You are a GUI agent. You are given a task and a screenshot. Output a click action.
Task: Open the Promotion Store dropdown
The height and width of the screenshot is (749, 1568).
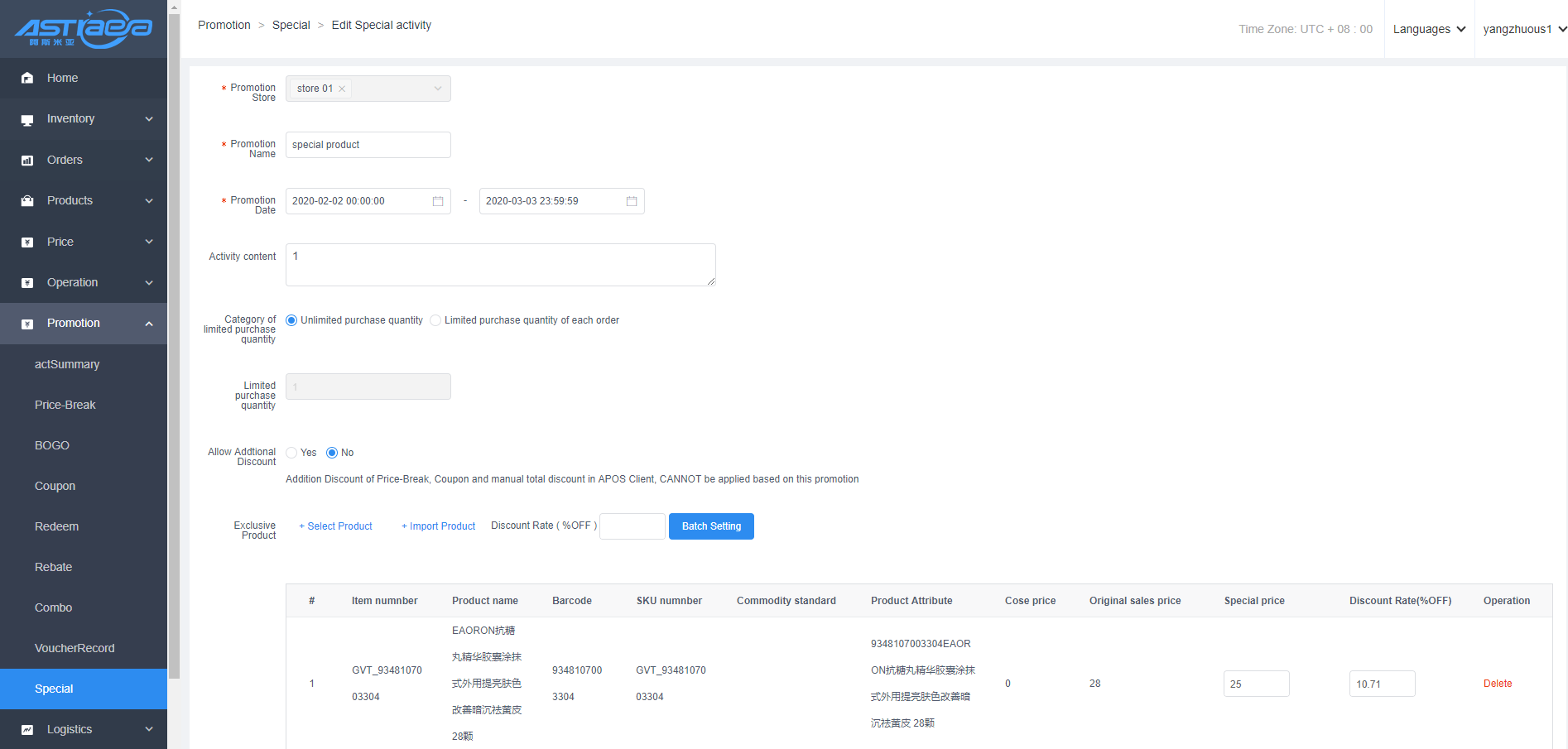tap(437, 89)
